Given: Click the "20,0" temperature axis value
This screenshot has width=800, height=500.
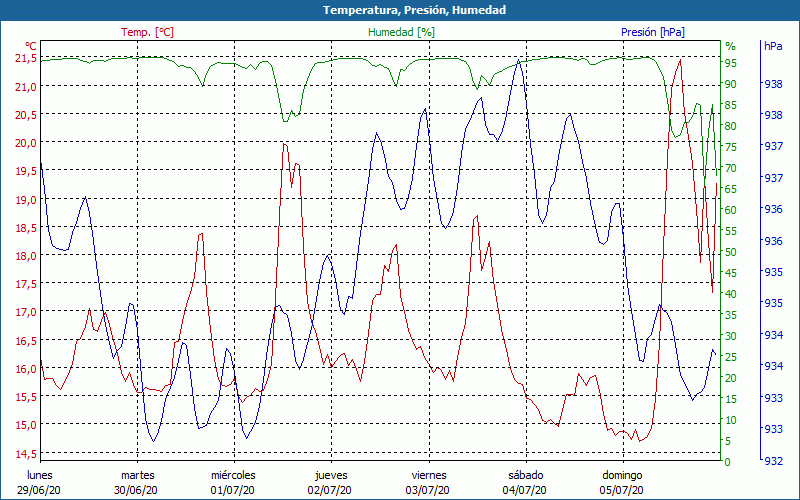Looking at the screenshot, I should 26,143.
